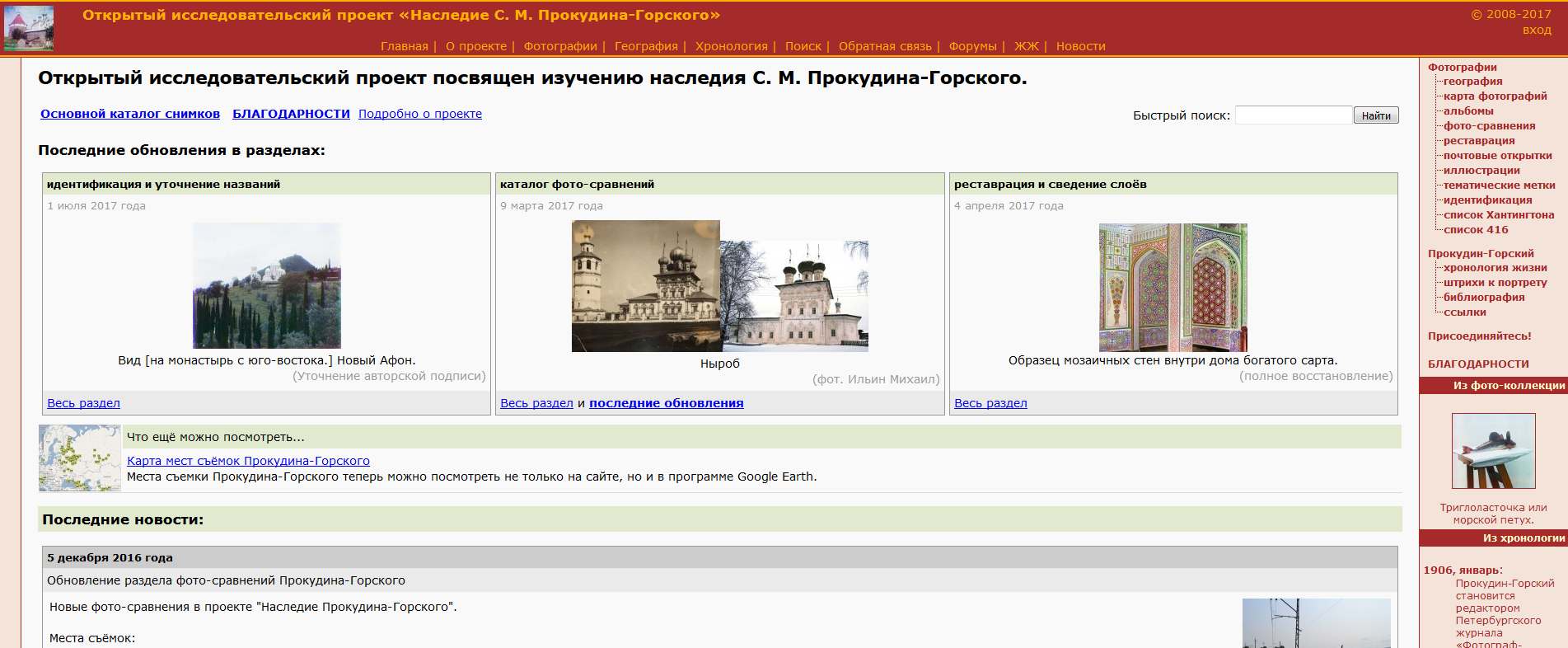This screenshot has width=1568, height=648.
Task: Open the modern Ныроб church winter photo
Action: coord(794,296)
